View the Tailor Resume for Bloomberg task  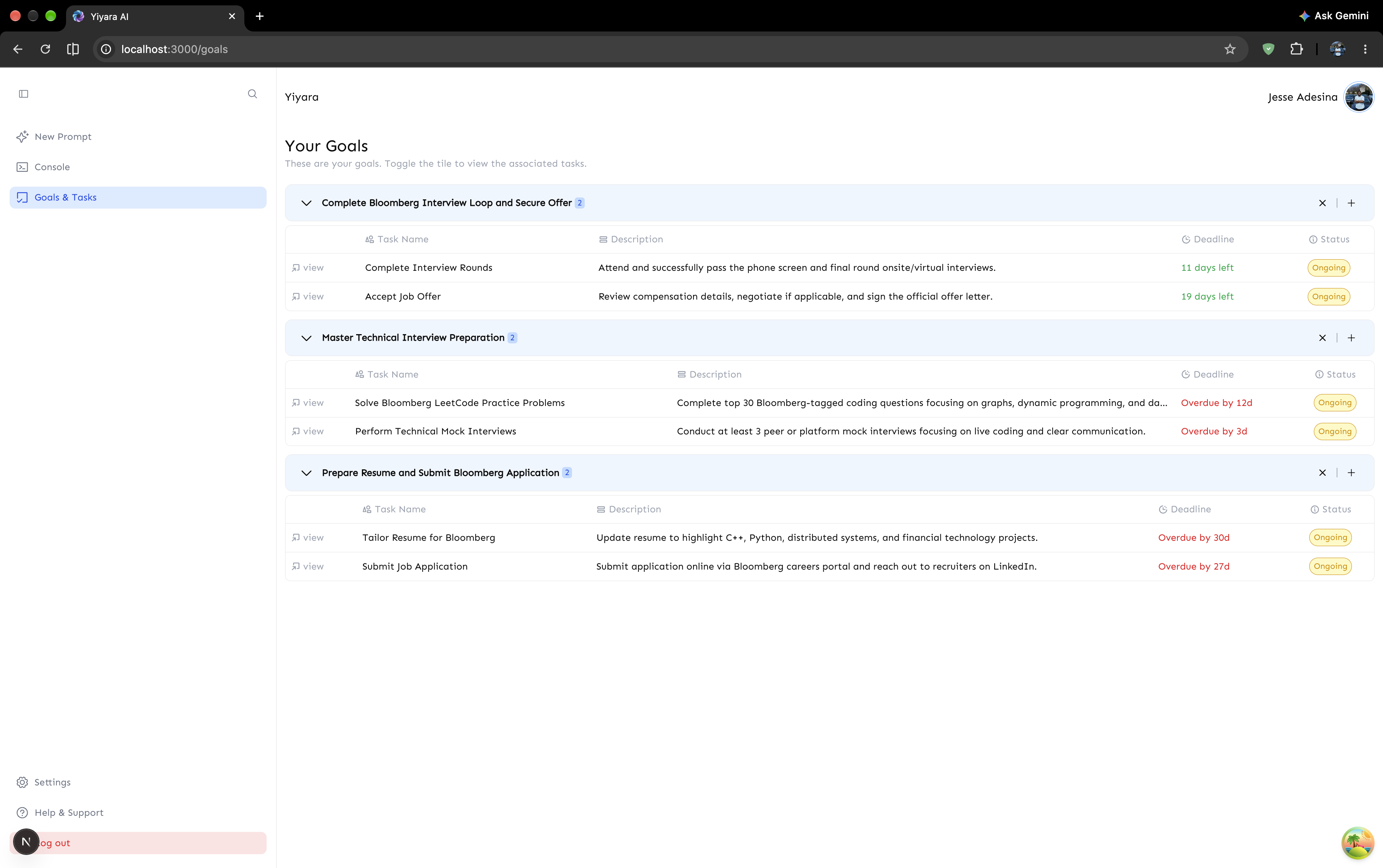coord(308,538)
